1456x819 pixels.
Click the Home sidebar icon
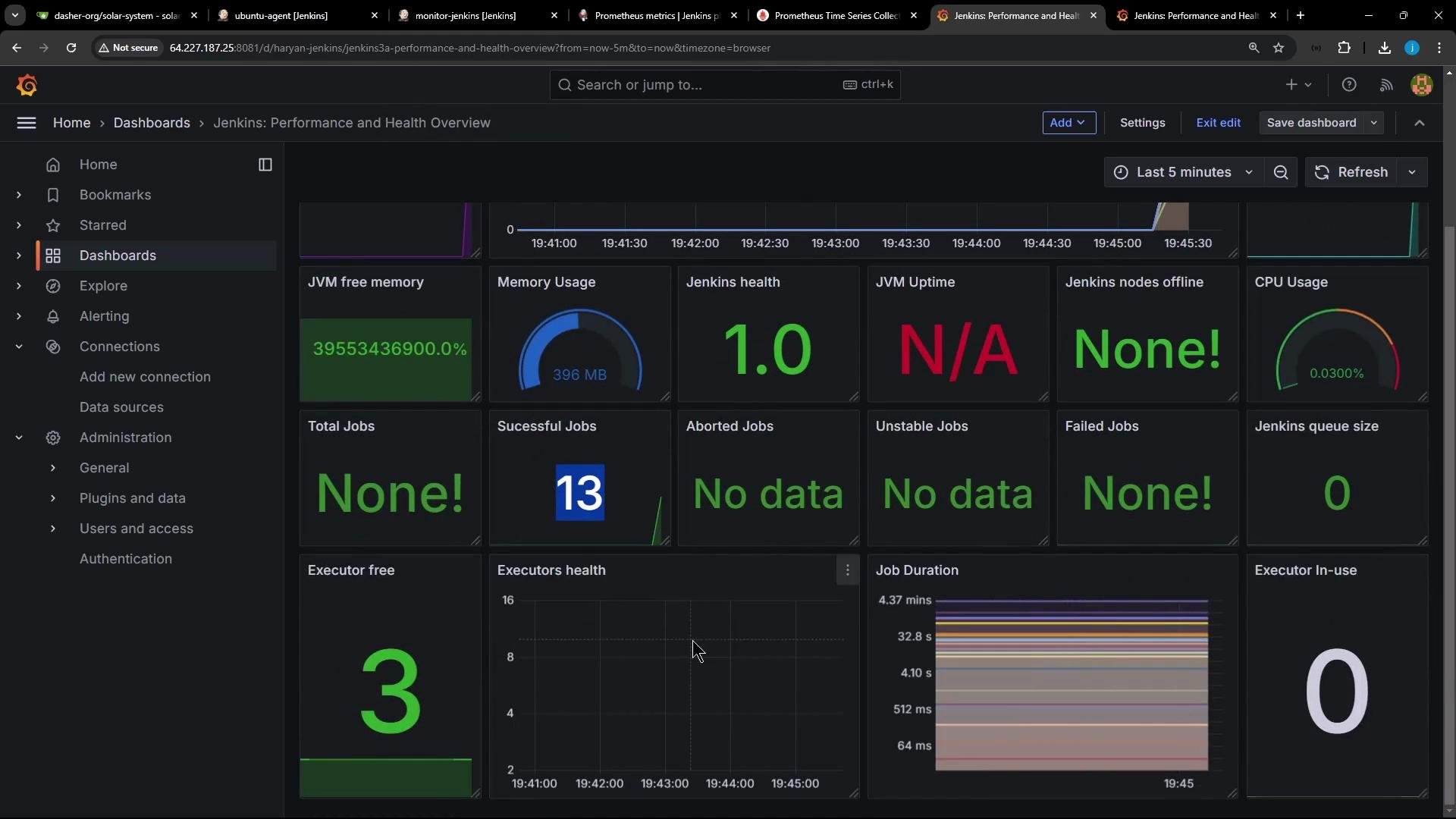point(53,165)
